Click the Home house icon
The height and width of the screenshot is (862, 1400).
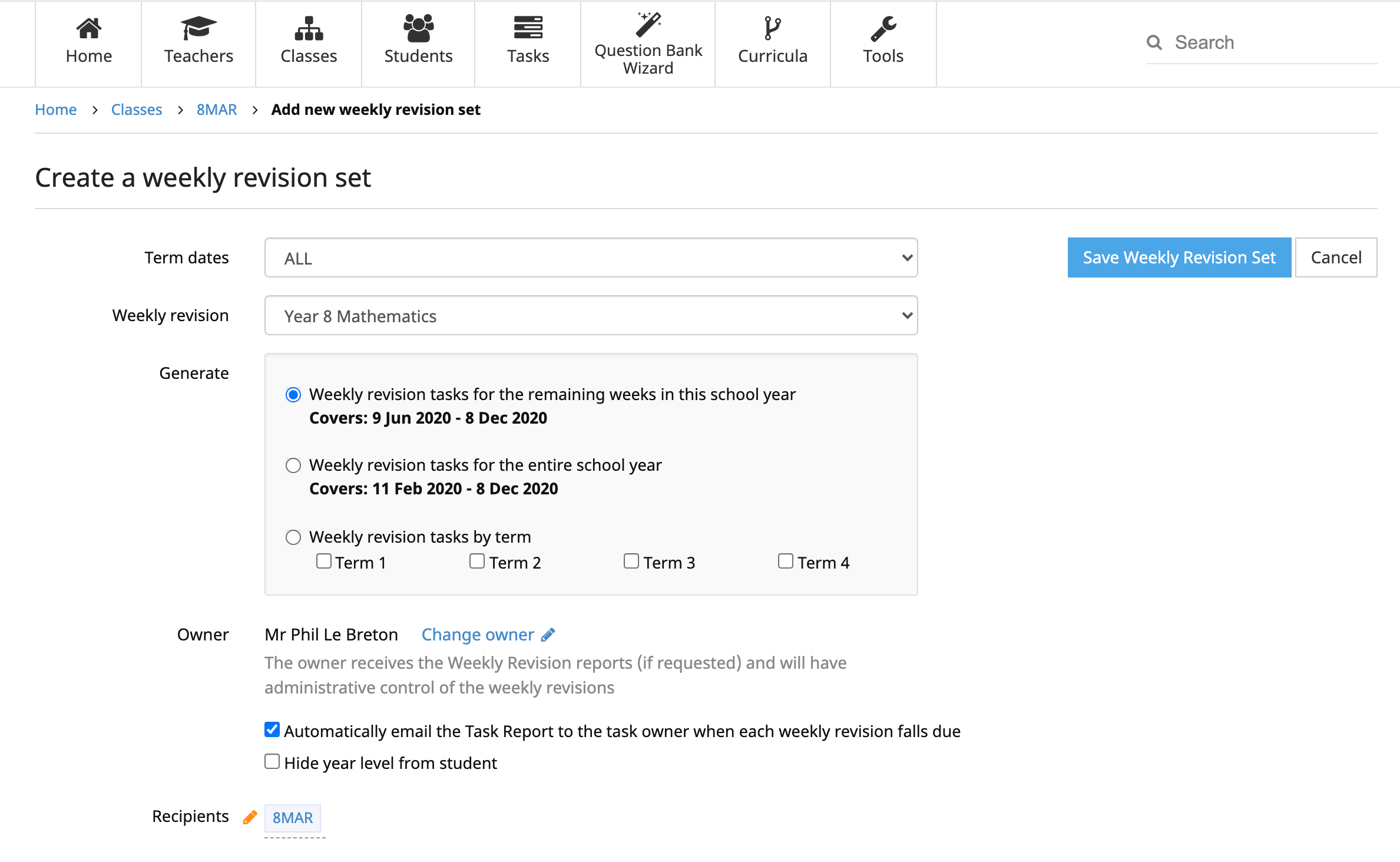pos(88,28)
